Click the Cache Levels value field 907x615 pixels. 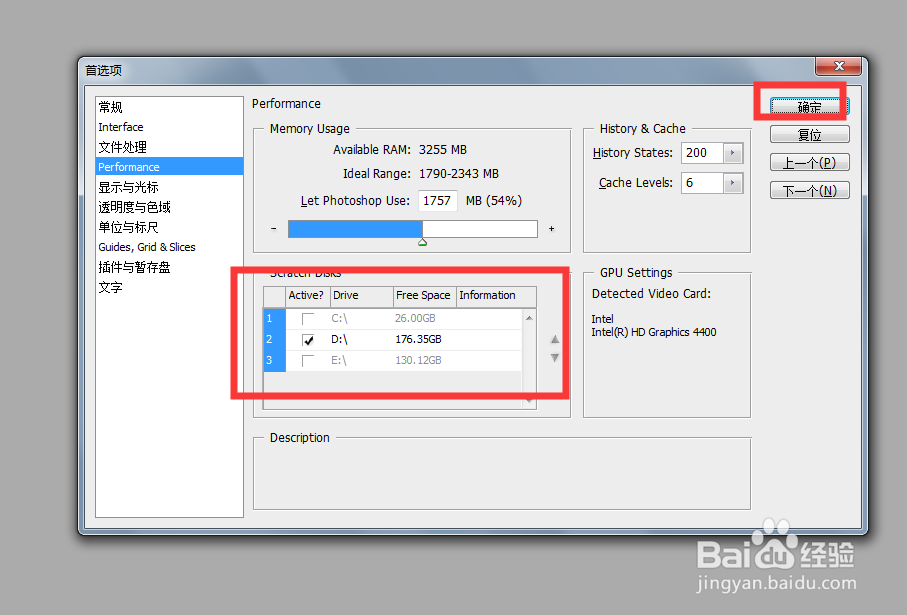702,183
